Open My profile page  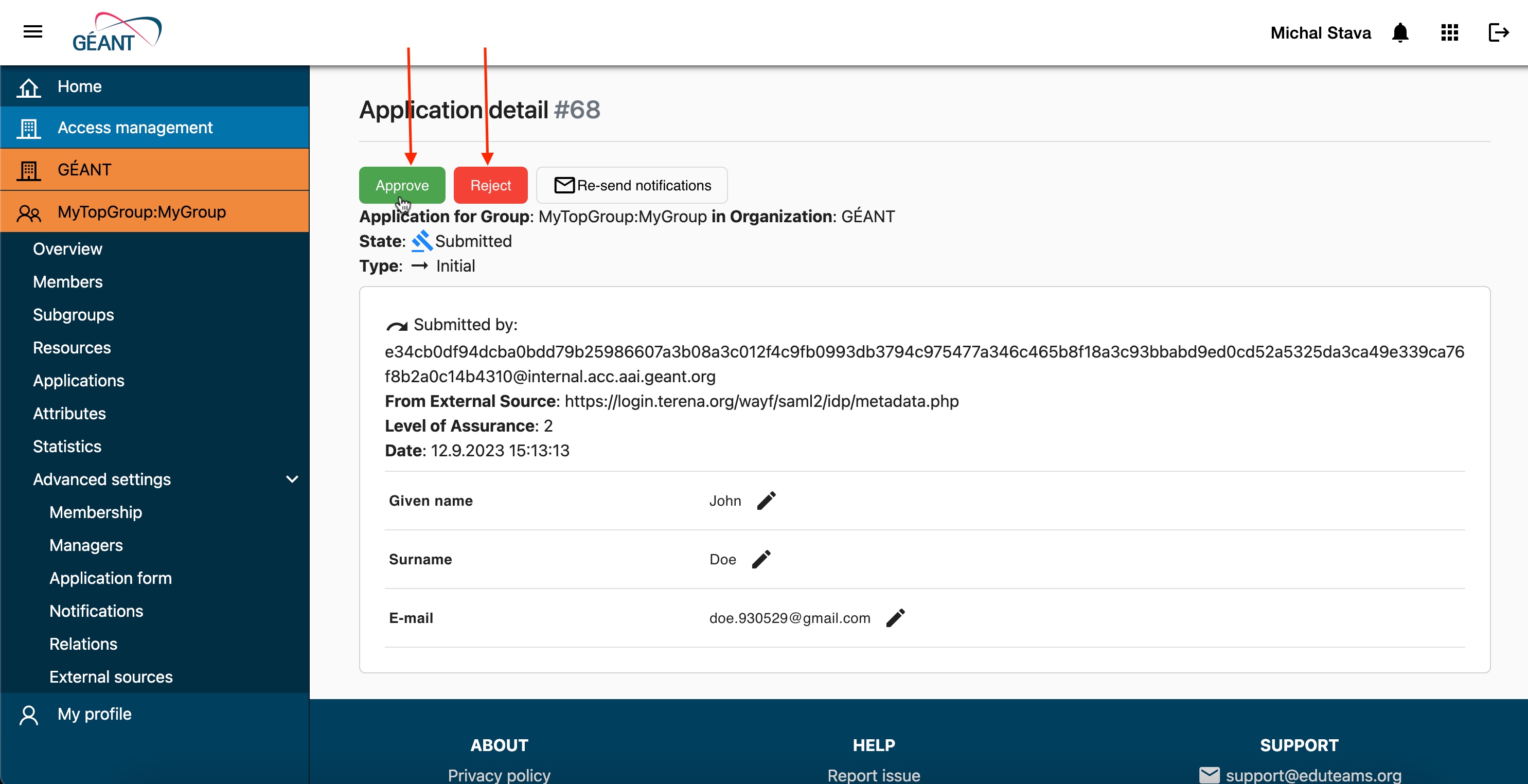(x=154, y=714)
